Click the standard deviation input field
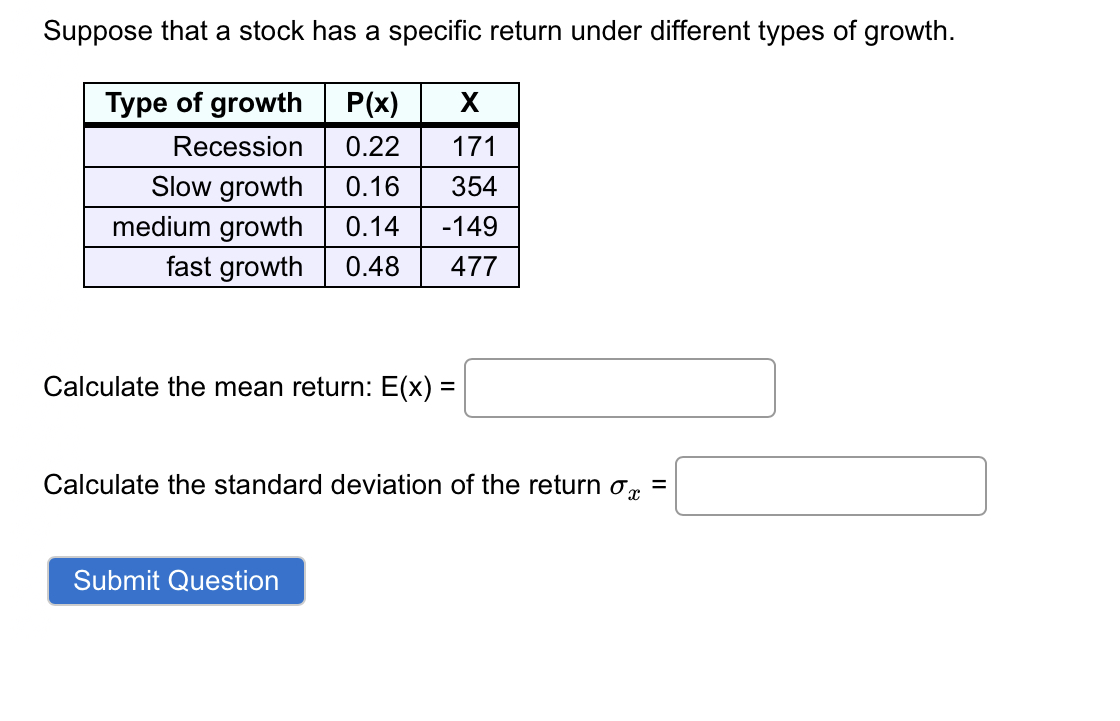The width and height of the screenshot is (1120, 721). click(831, 485)
